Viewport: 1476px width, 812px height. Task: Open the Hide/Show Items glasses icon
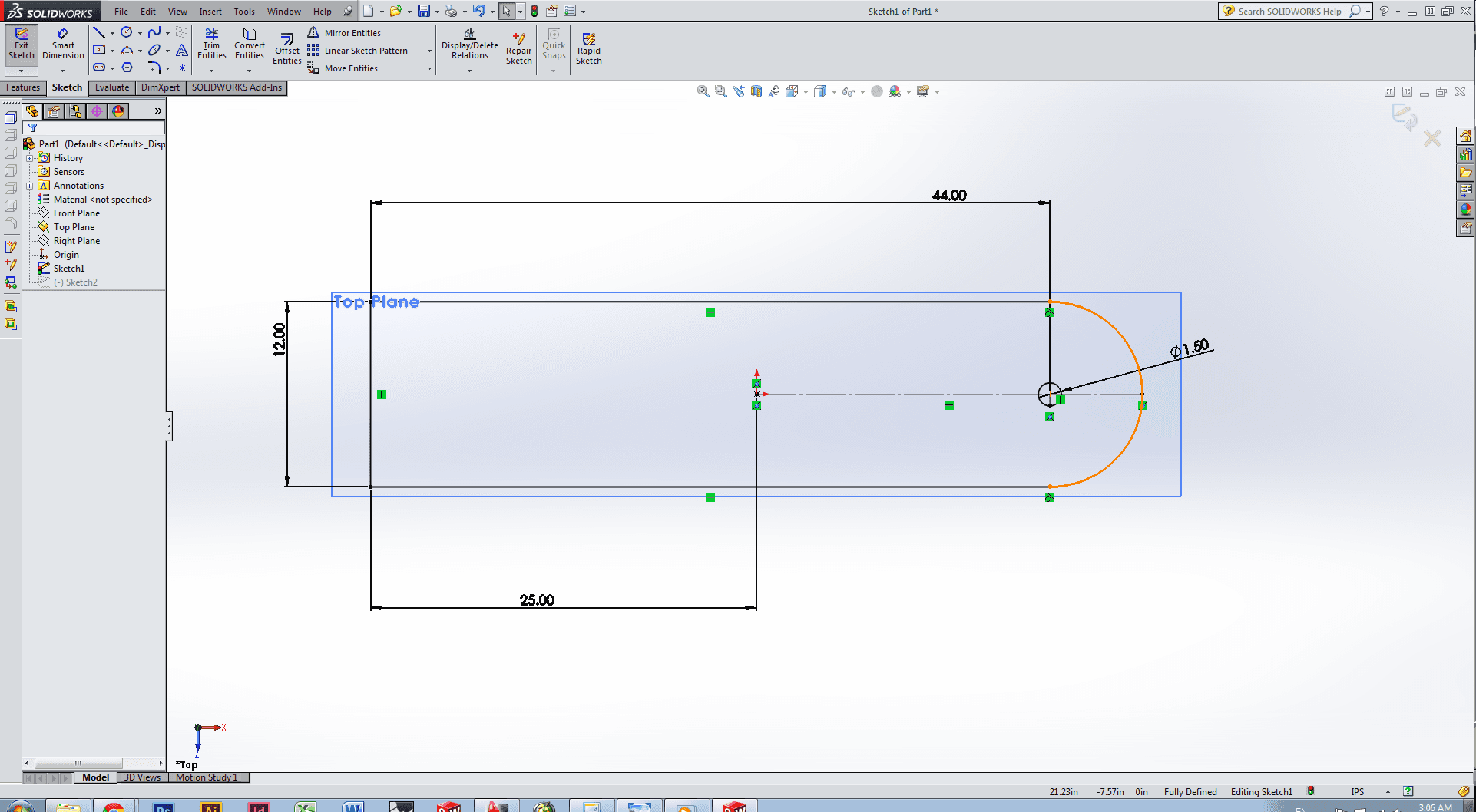(x=848, y=91)
